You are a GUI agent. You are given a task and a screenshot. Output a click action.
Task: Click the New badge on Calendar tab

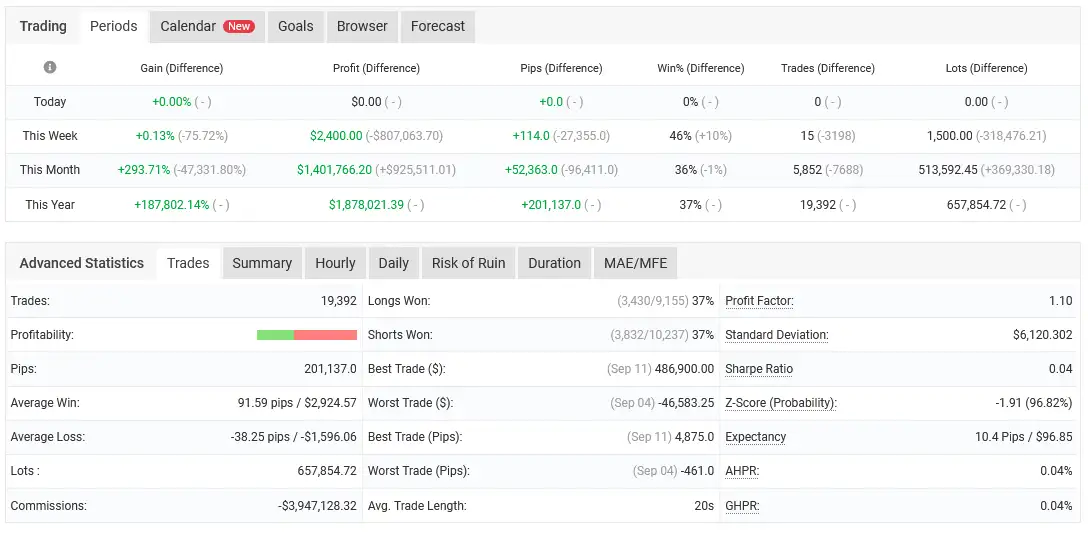pyautogui.click(x=239, y=26)
